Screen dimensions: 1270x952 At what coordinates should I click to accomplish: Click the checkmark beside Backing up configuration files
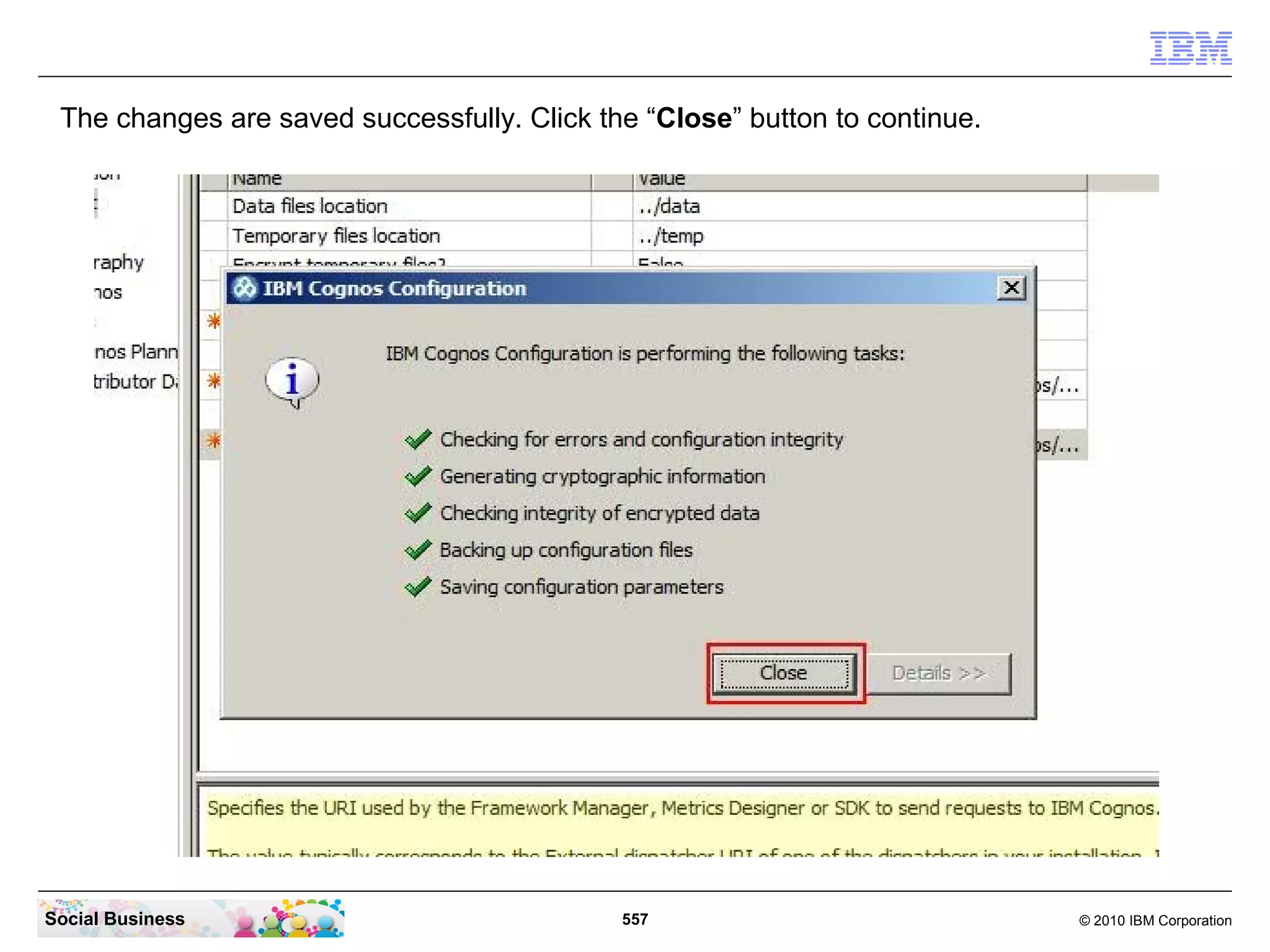coord(418,550)
